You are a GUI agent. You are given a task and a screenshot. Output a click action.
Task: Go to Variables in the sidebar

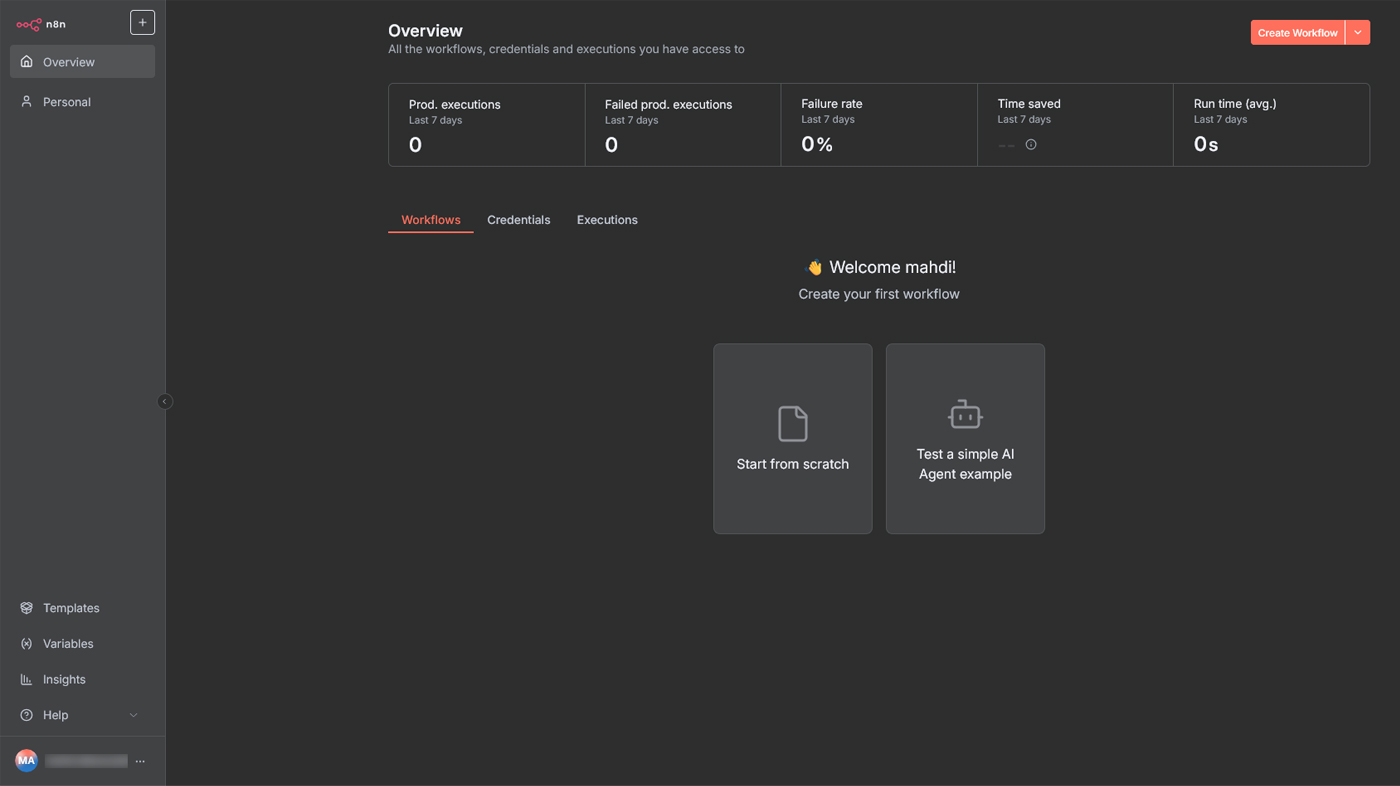coord(68,644)
